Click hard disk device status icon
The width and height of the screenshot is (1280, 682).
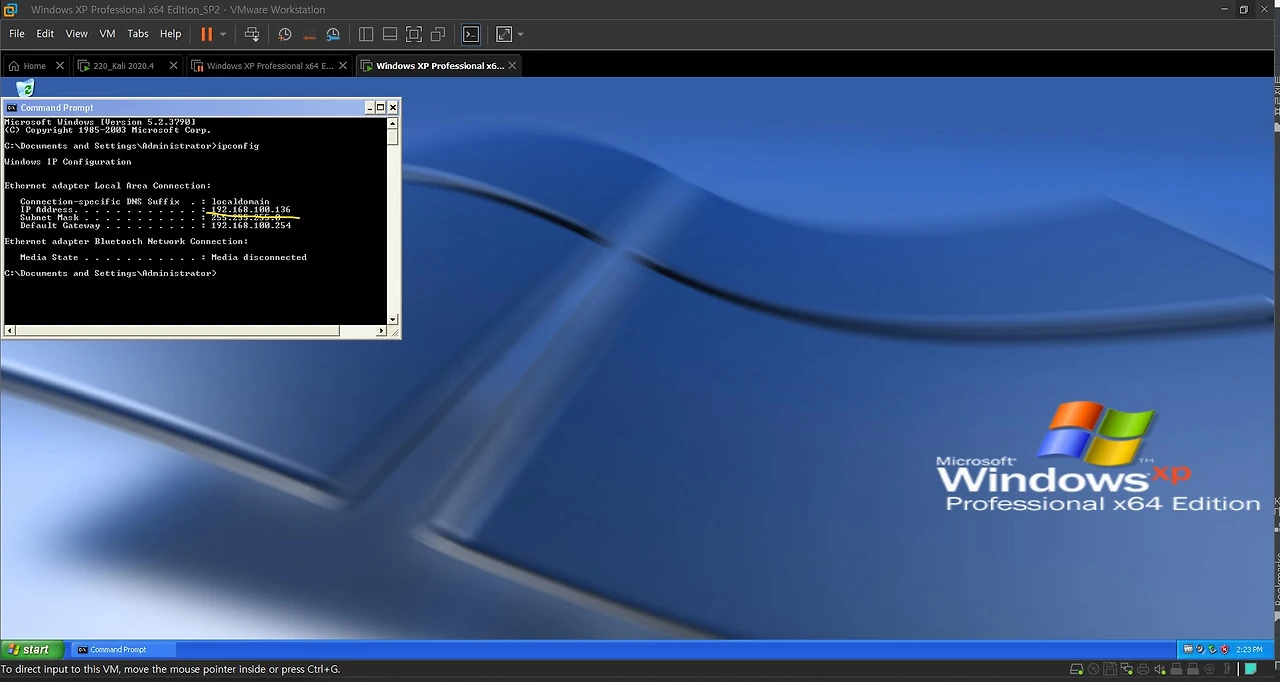point(1076,669)
